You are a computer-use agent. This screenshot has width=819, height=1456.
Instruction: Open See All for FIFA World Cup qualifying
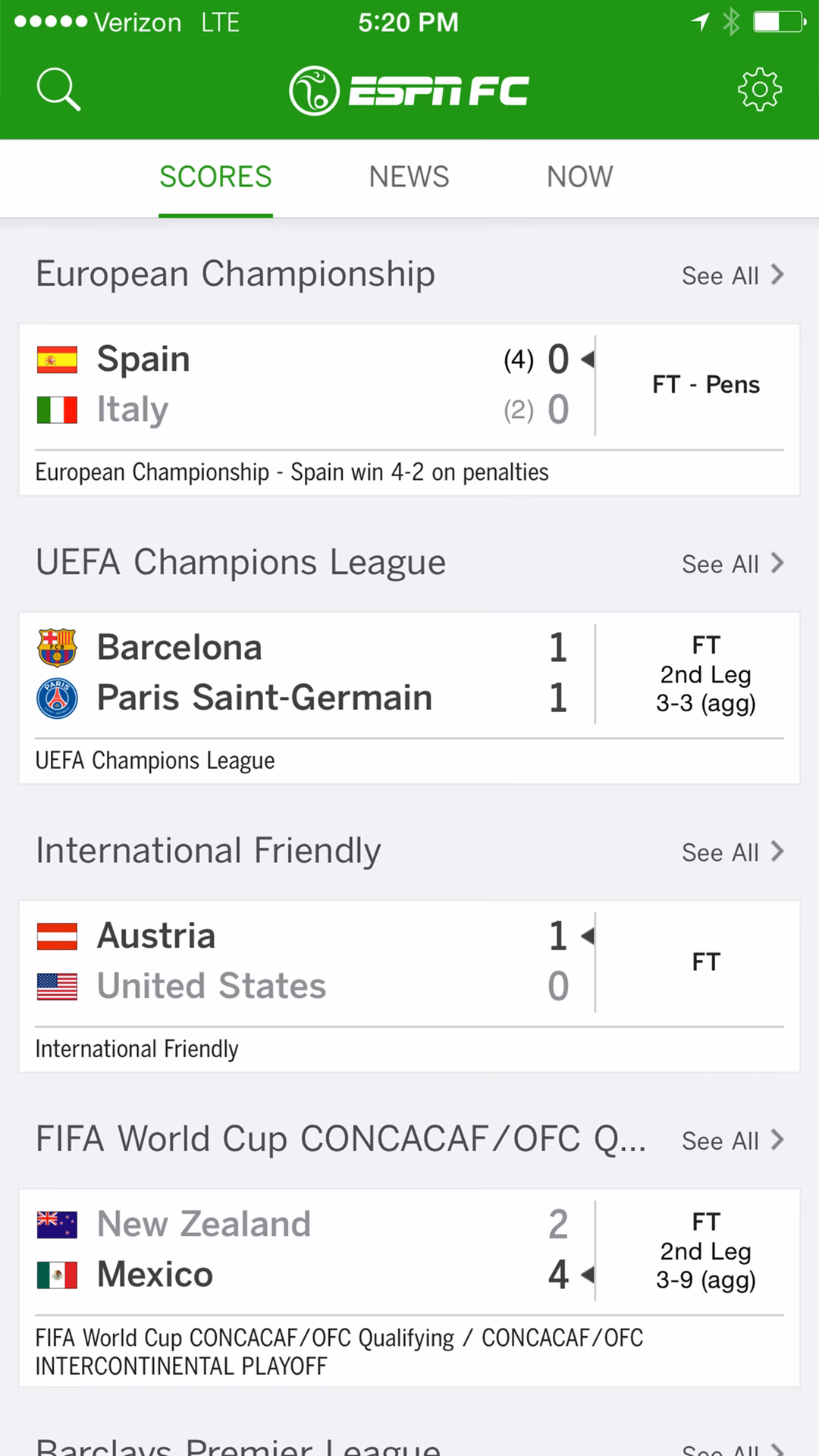pyautogui.click(x=732, y=1140)
